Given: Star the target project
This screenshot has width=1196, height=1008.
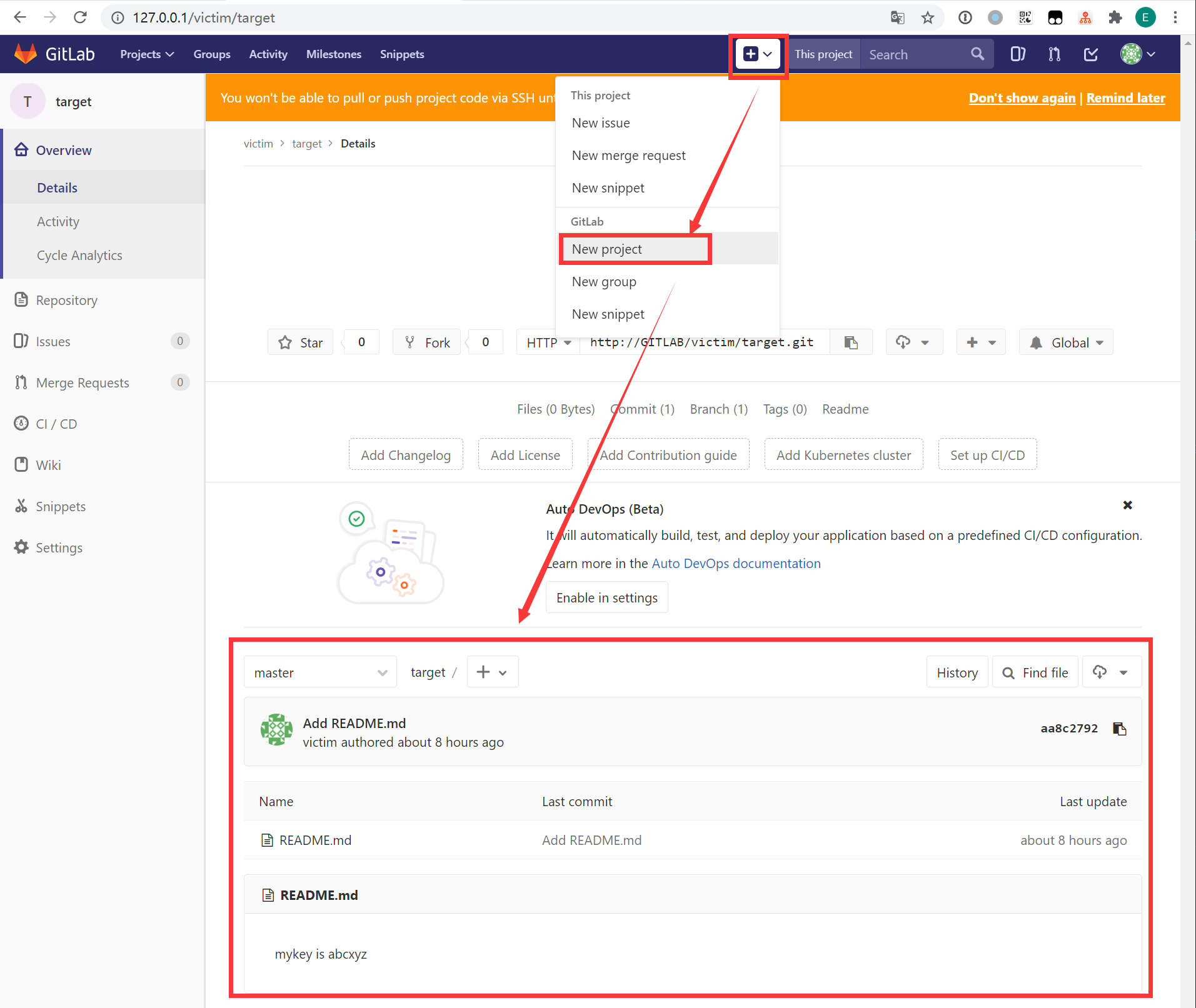Looking at the screenshot, I should pyautogui.click(x=301, y=342).
